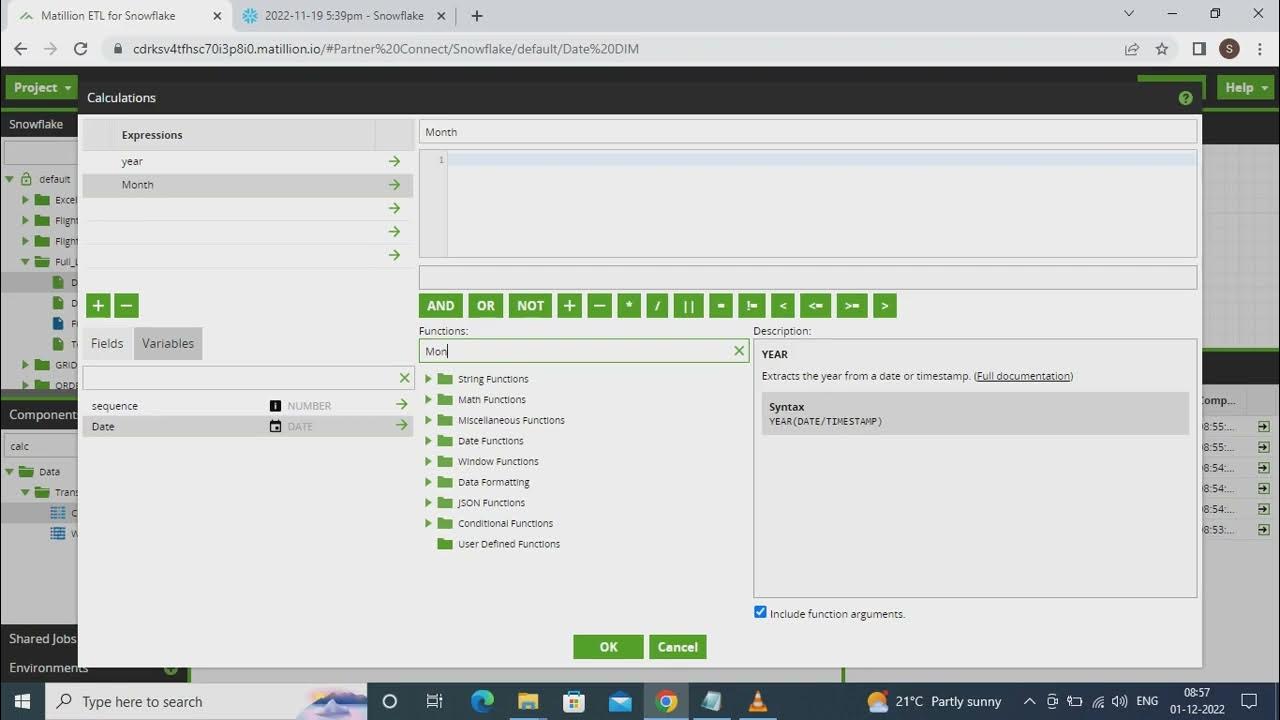Select the Month expression row

pyautogui.click(x=248, y=185)
